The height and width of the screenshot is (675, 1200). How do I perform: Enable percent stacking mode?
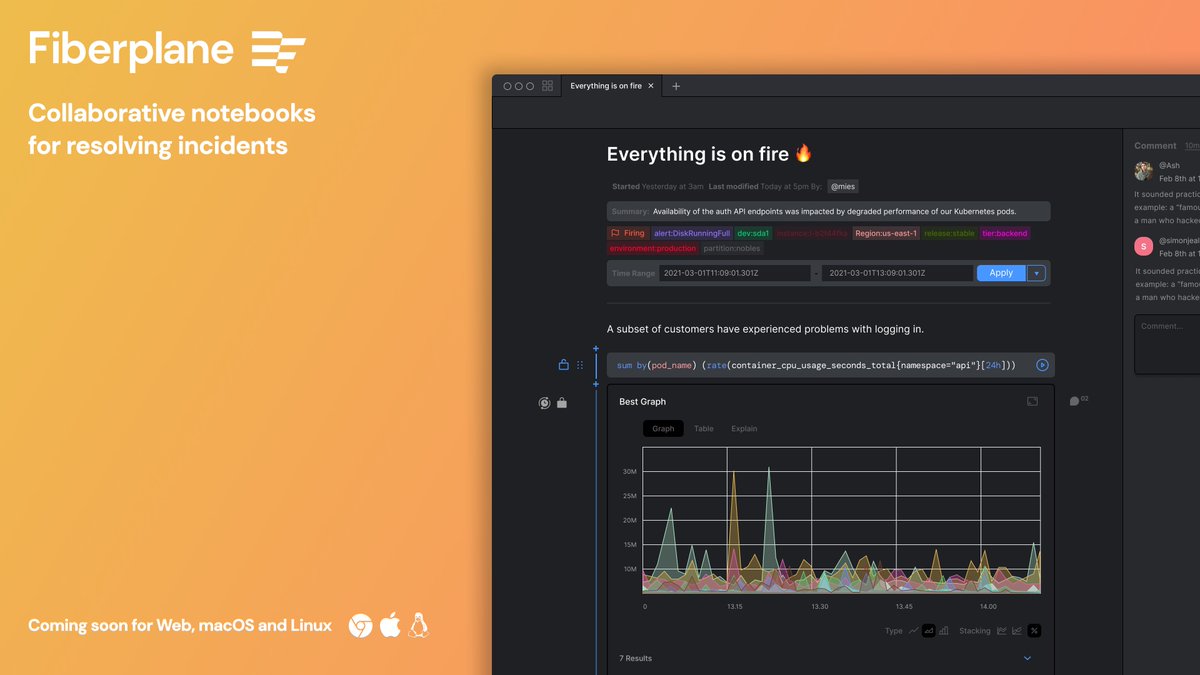(x=1034, y=631)
